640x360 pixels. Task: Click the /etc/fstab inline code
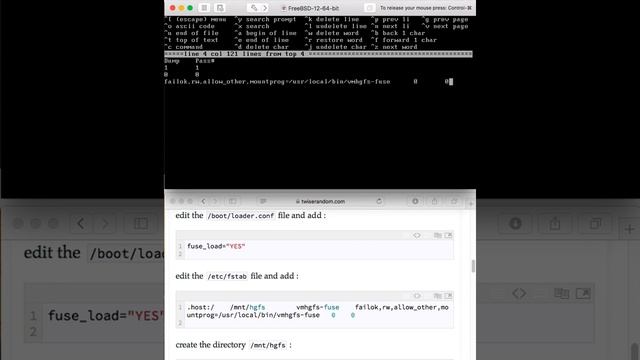(227, 276)
